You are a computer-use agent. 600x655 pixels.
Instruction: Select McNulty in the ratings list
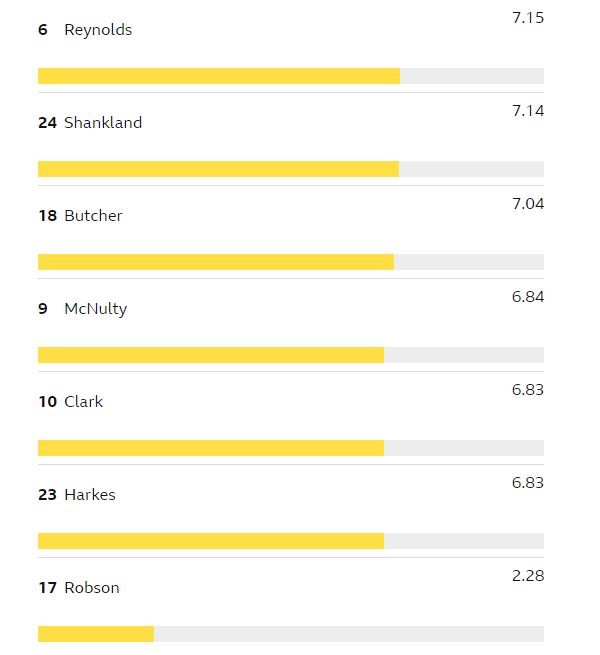pos(95,309)
